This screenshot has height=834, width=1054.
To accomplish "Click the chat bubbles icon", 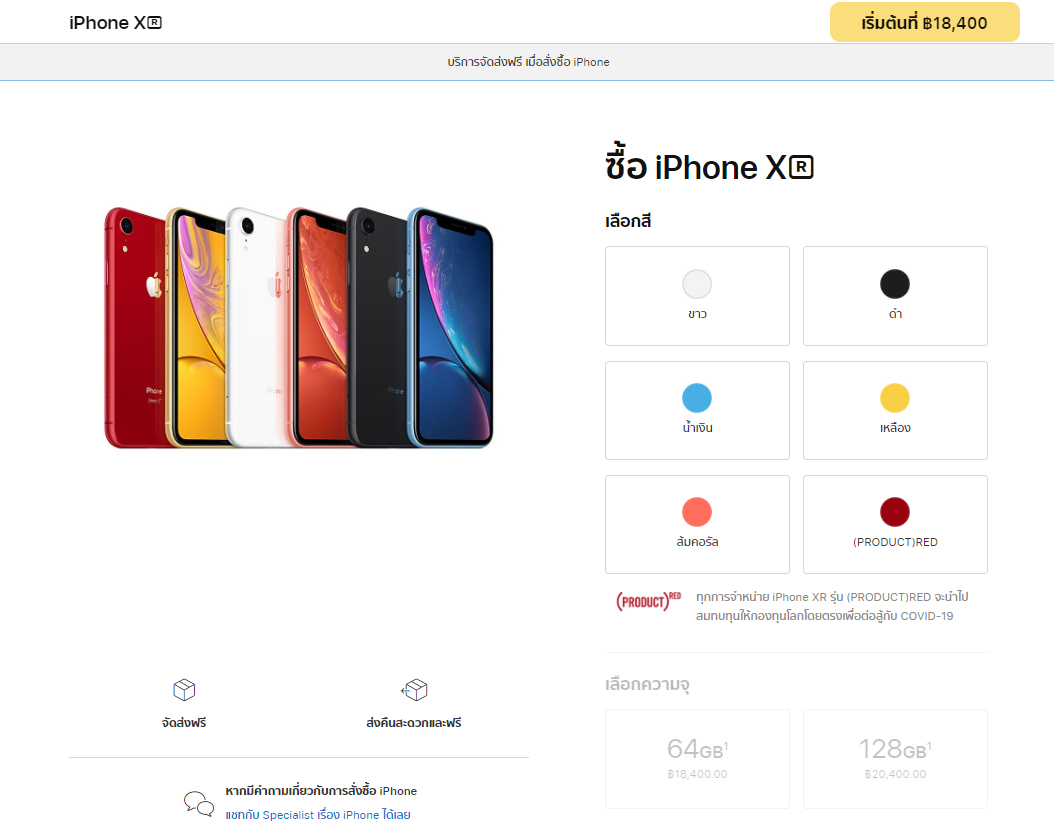I will (x=199, y=803).
